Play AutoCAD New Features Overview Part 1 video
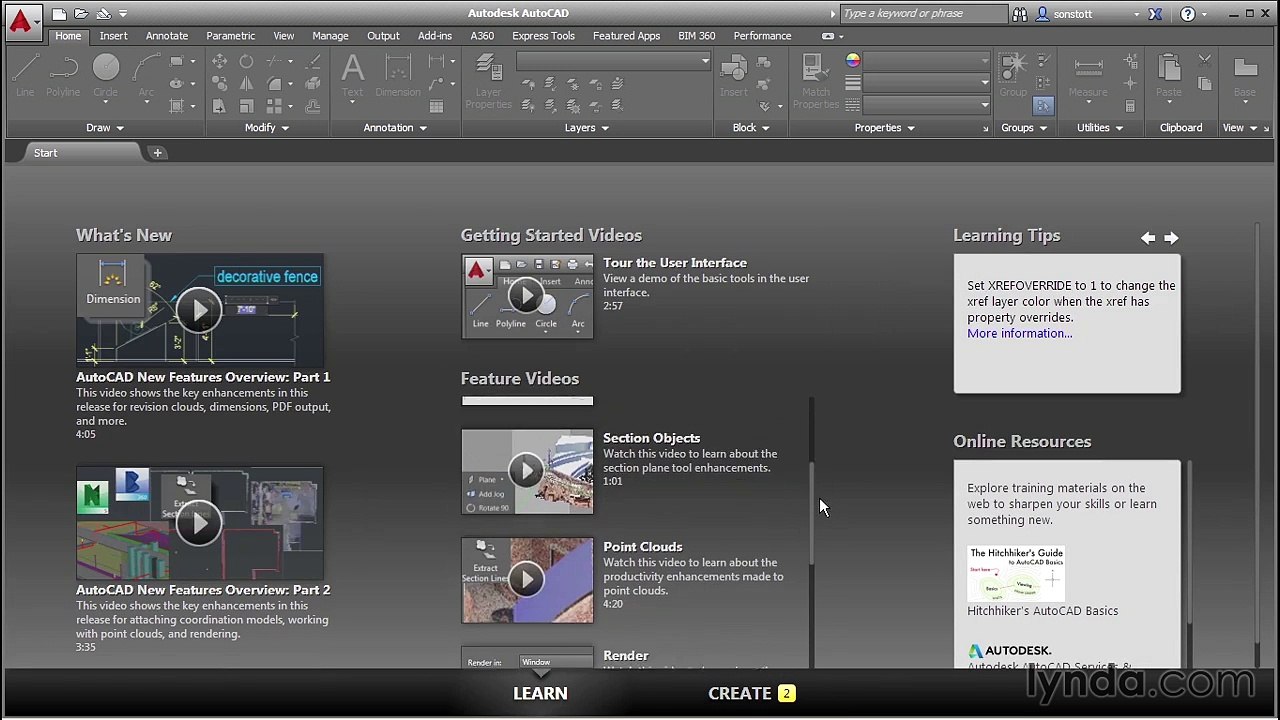The width and height of the screenshot is (1280, 720). pyautogui.click(x=200, y=310)
